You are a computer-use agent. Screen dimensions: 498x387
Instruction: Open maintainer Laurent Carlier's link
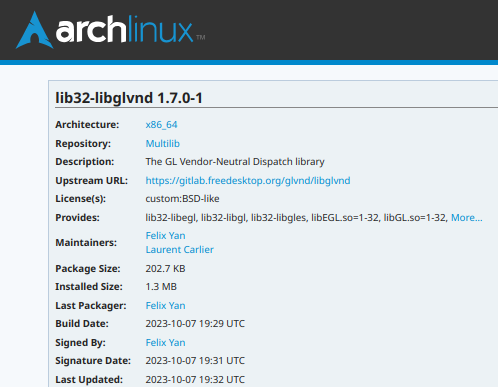coord(179,249)
